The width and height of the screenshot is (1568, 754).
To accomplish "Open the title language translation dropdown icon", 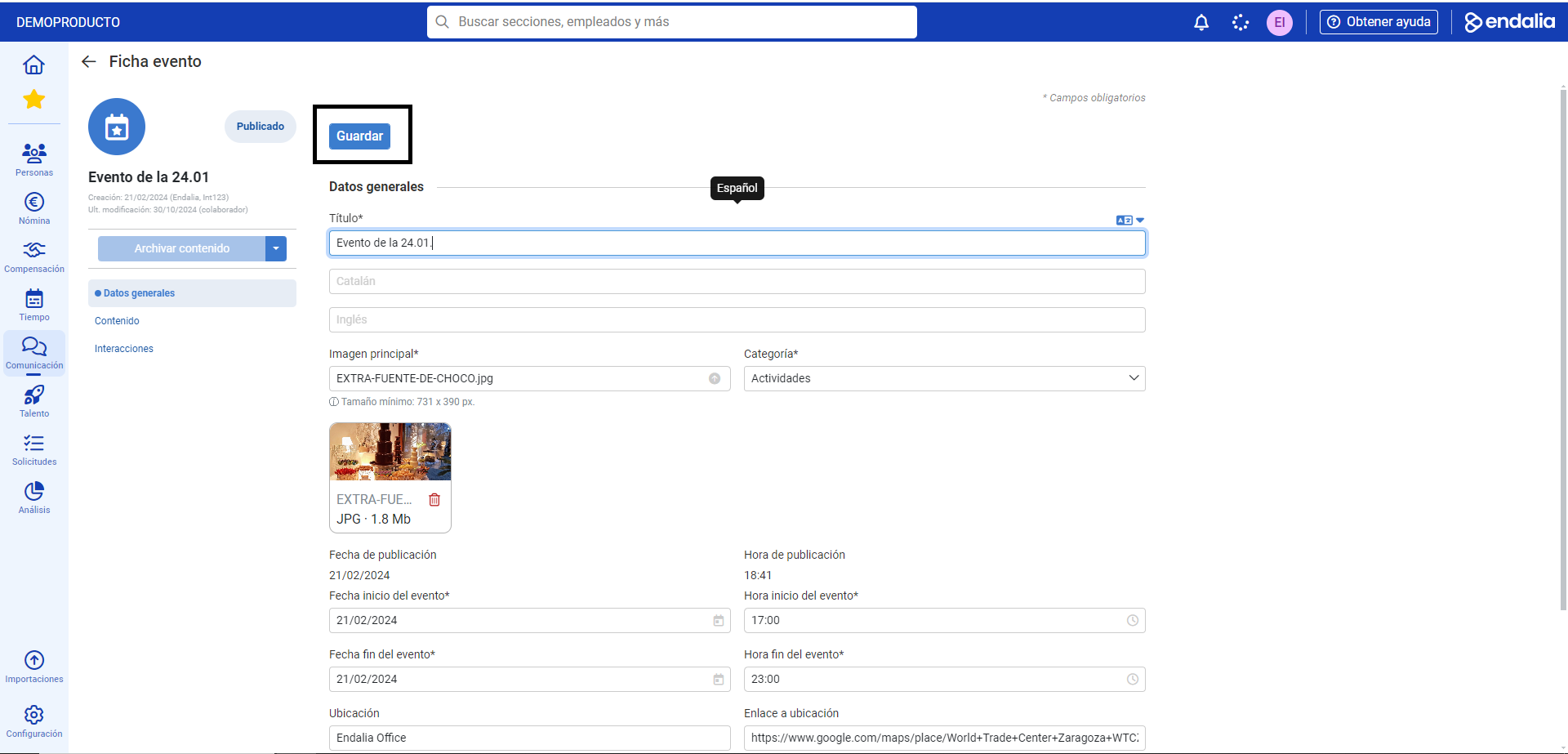I will [x=1130, y=220].
